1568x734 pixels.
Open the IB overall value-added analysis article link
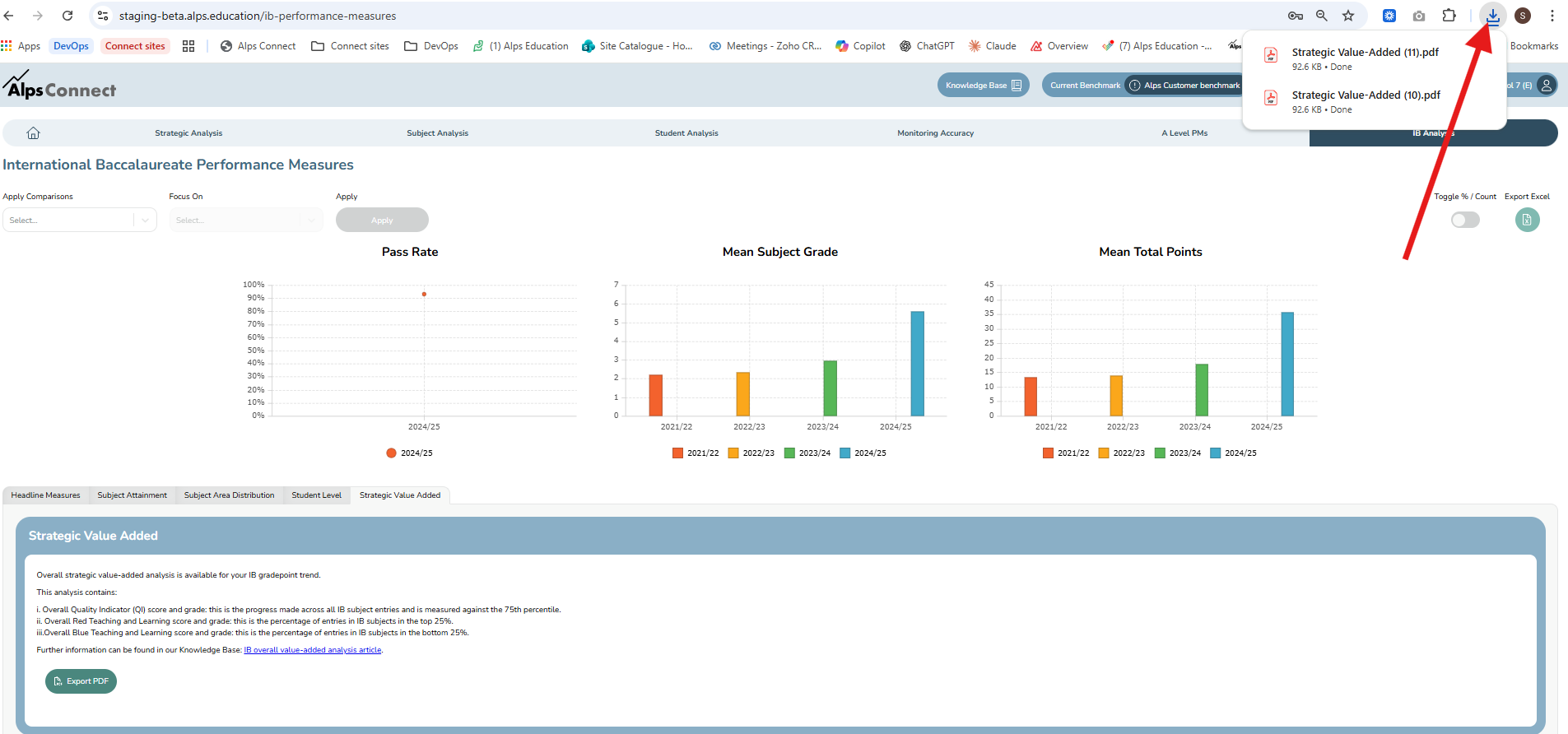[x=313, y=650]
